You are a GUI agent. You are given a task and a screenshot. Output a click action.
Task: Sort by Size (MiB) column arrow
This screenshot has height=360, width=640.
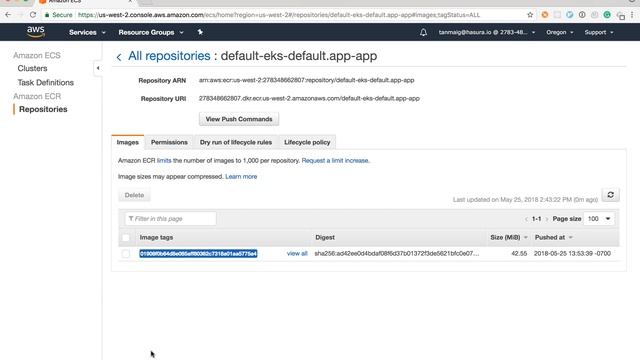526,238
